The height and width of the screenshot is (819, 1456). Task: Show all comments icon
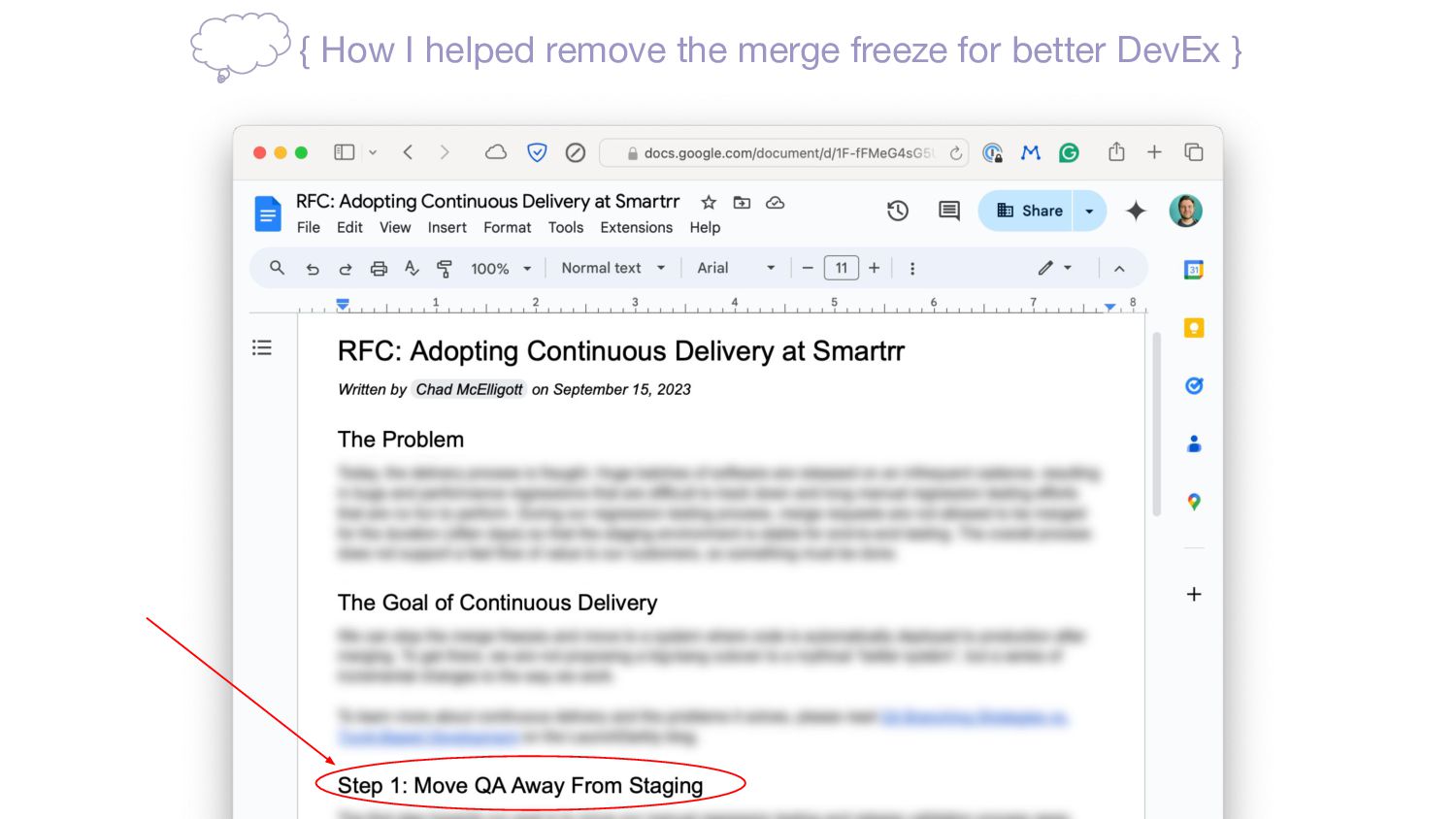(x=949, y=211)
